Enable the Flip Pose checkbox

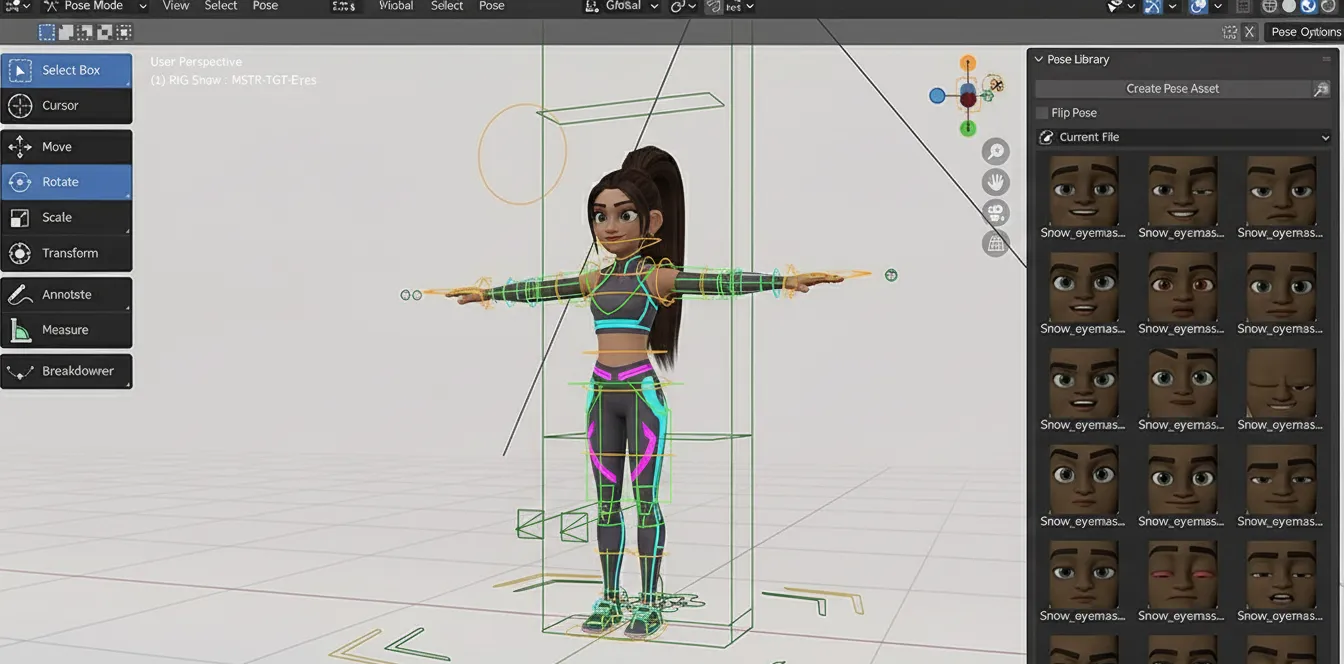point(1043,113)
